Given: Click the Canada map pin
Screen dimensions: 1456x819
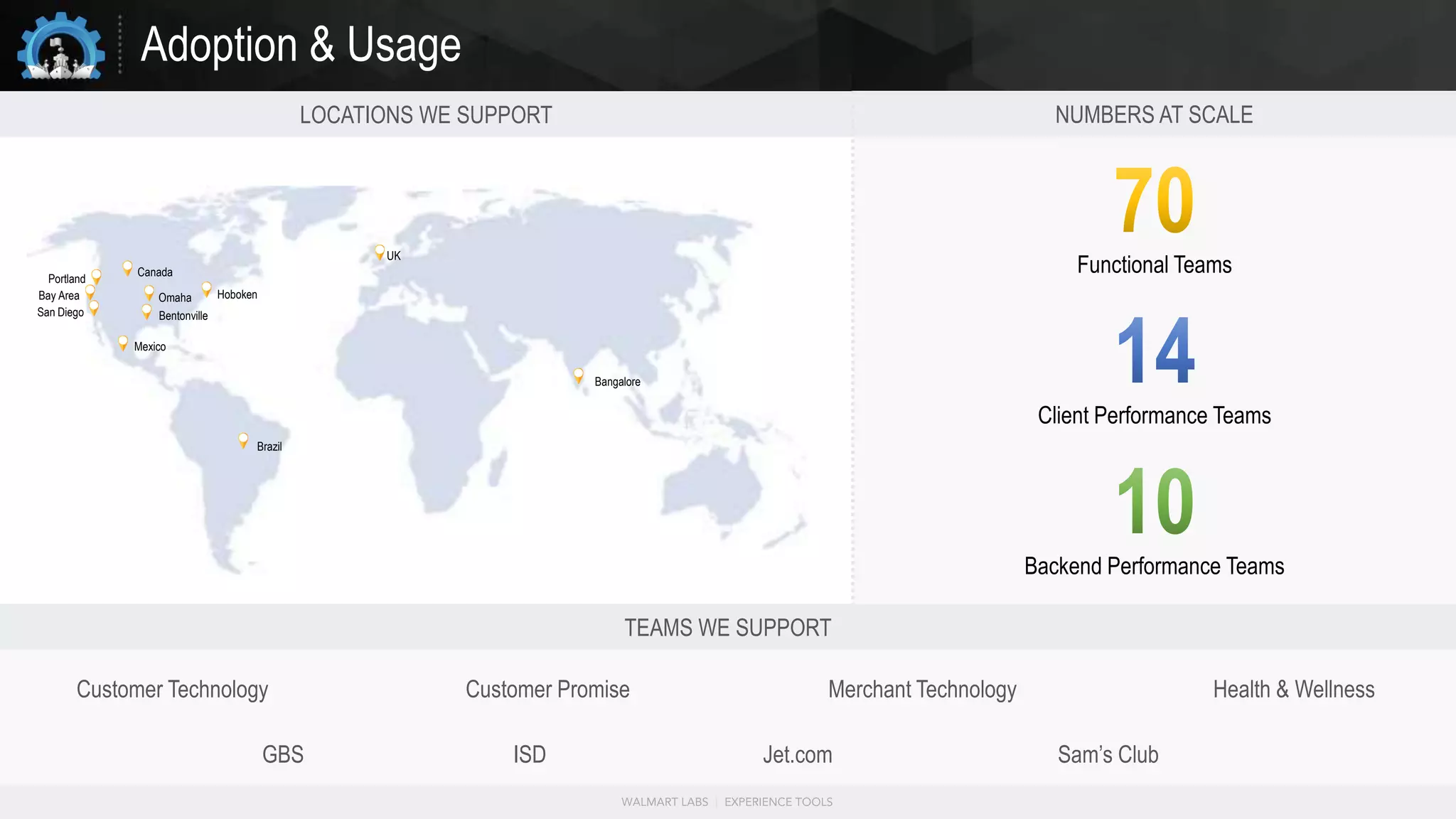Looking at the screenshot, I should point(127,269).
